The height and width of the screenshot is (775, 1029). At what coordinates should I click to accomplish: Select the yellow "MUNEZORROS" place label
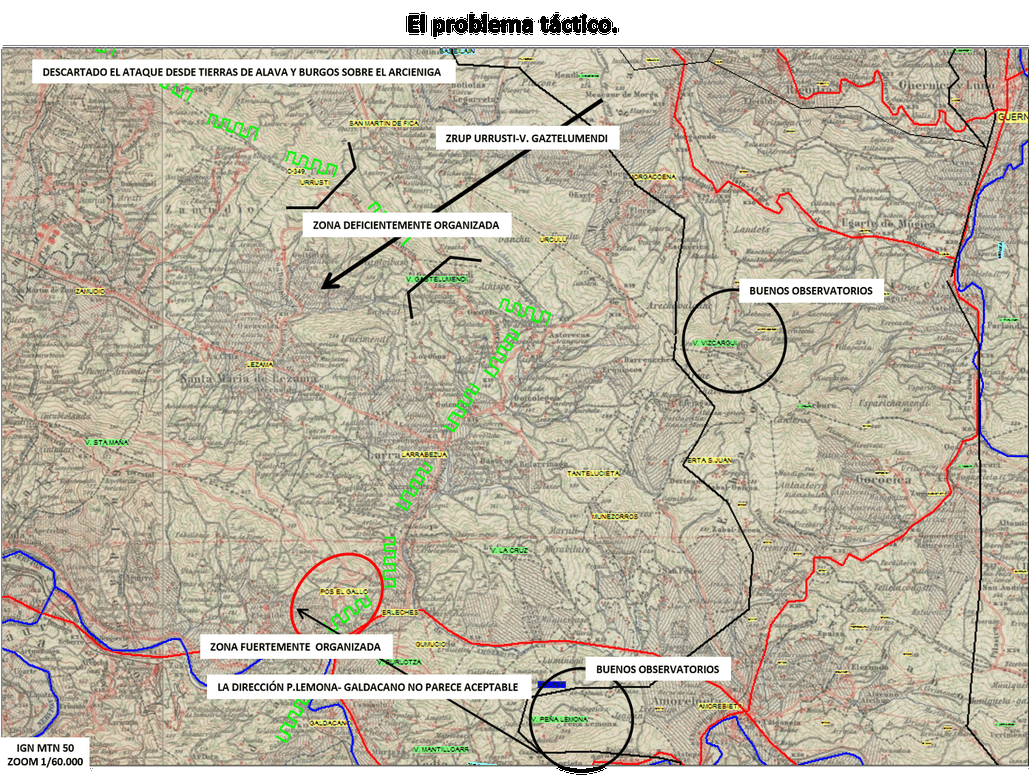pyautogui.click(x=615, y=516)
